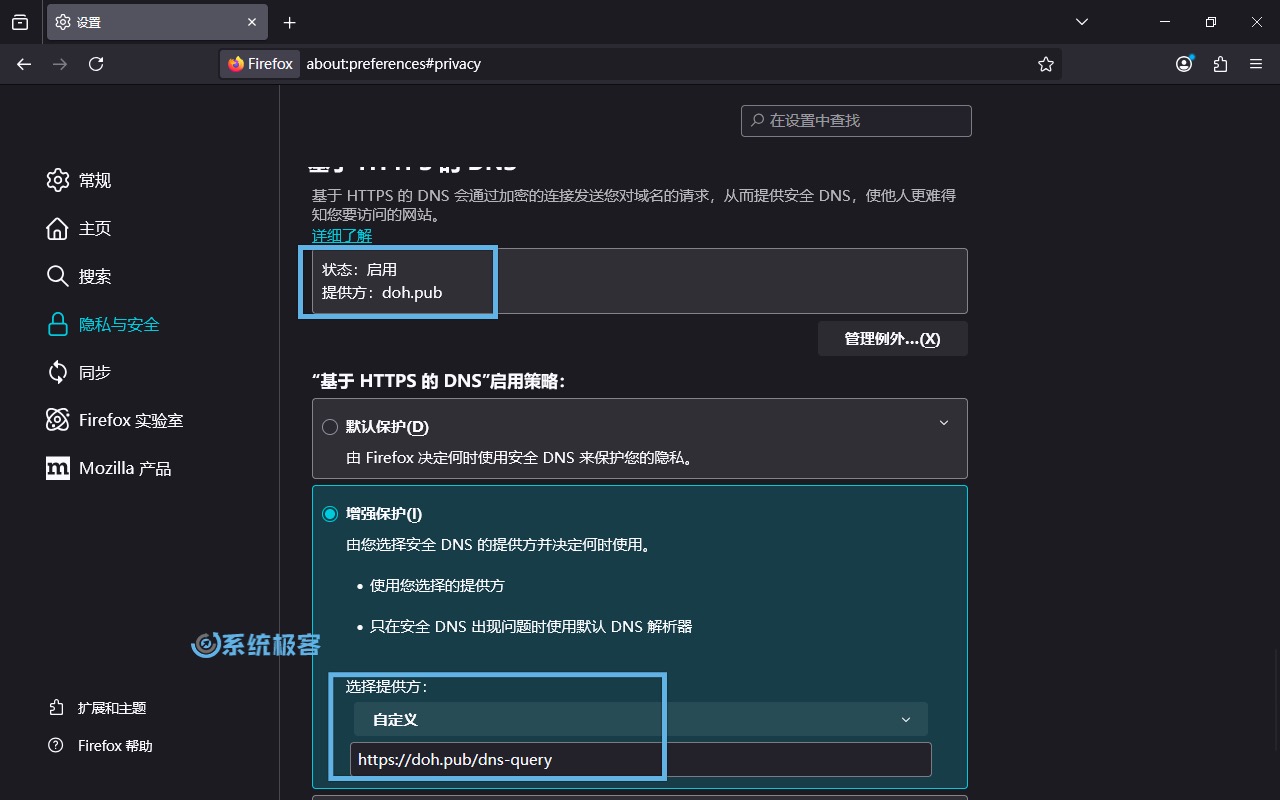Click the 常规 gear icon in the sidebar
This screenshot has width=1280, height=800.
click(x=57, y=180)
